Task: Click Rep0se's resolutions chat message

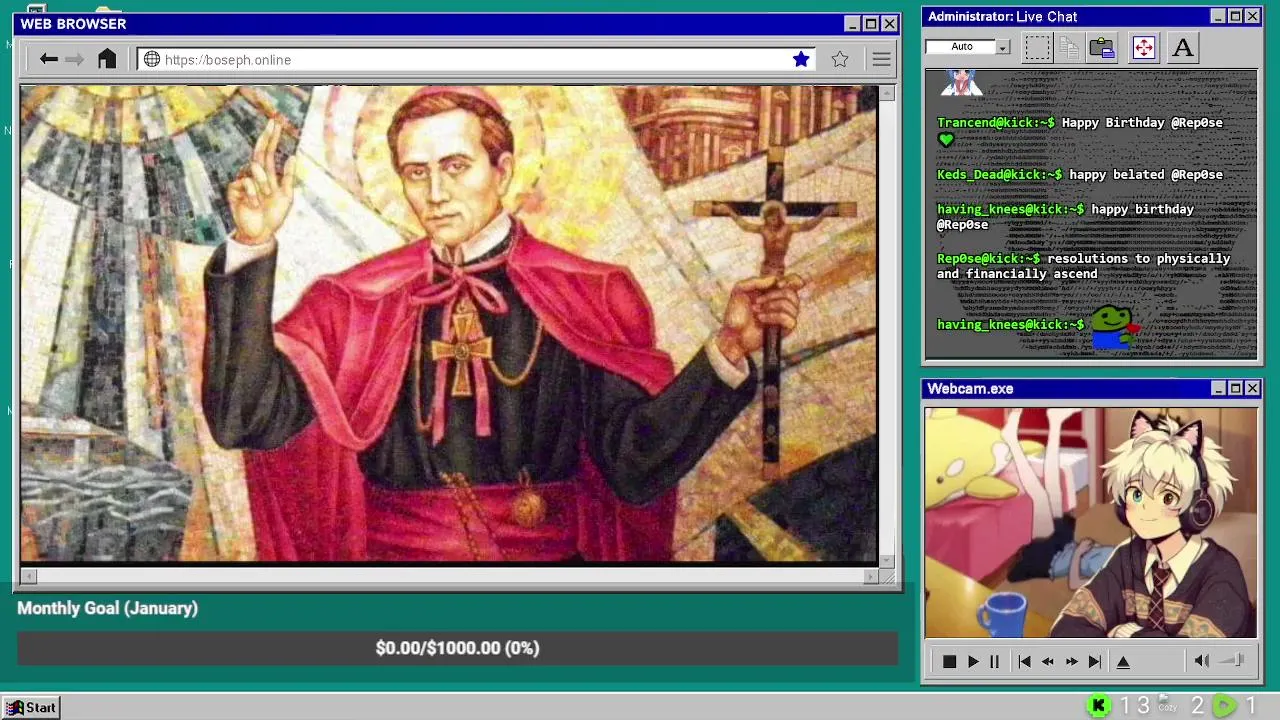Action: pyautogui.click(x=1084, y=266)
